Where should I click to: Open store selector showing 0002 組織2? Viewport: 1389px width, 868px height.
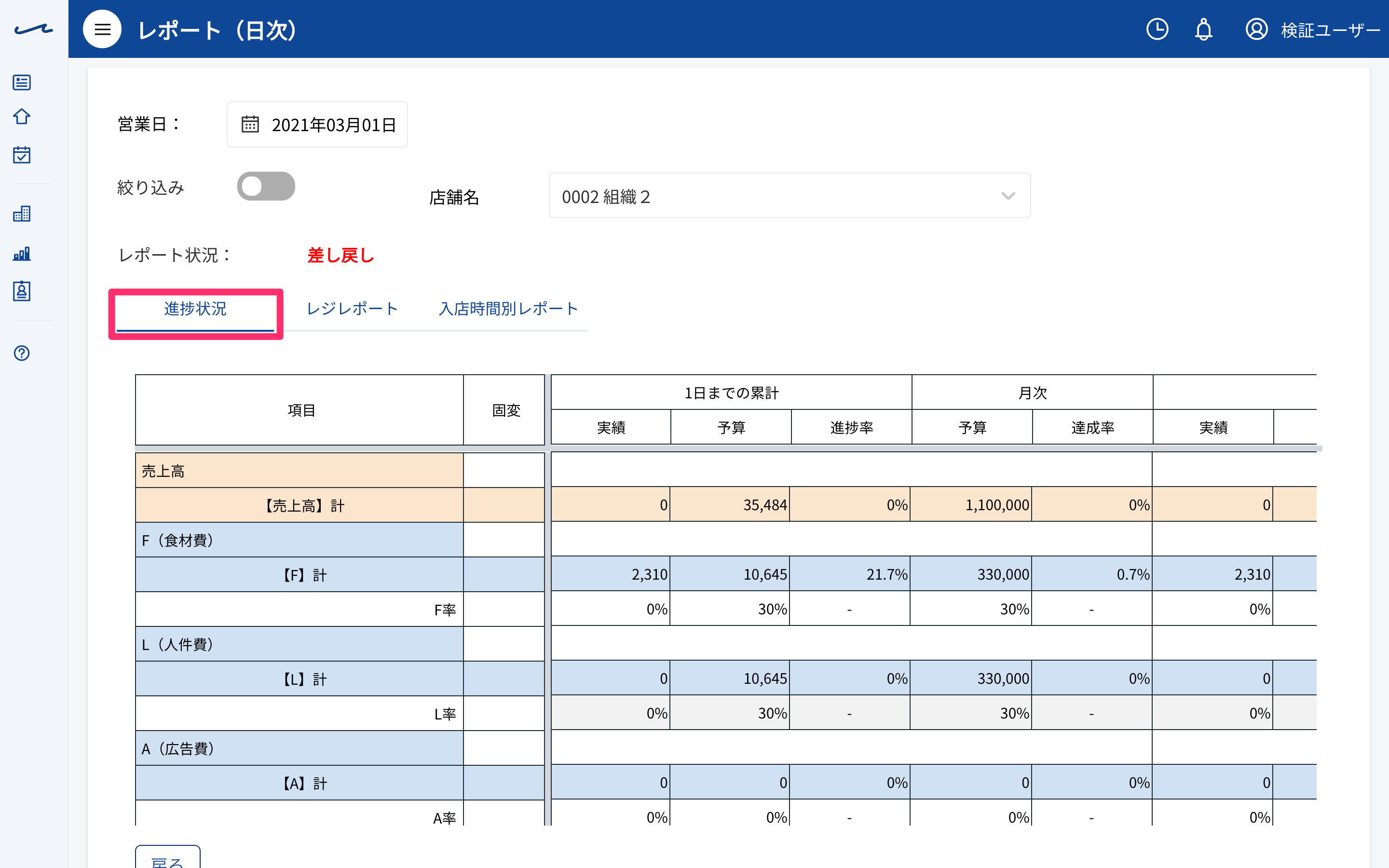[789, 196]
